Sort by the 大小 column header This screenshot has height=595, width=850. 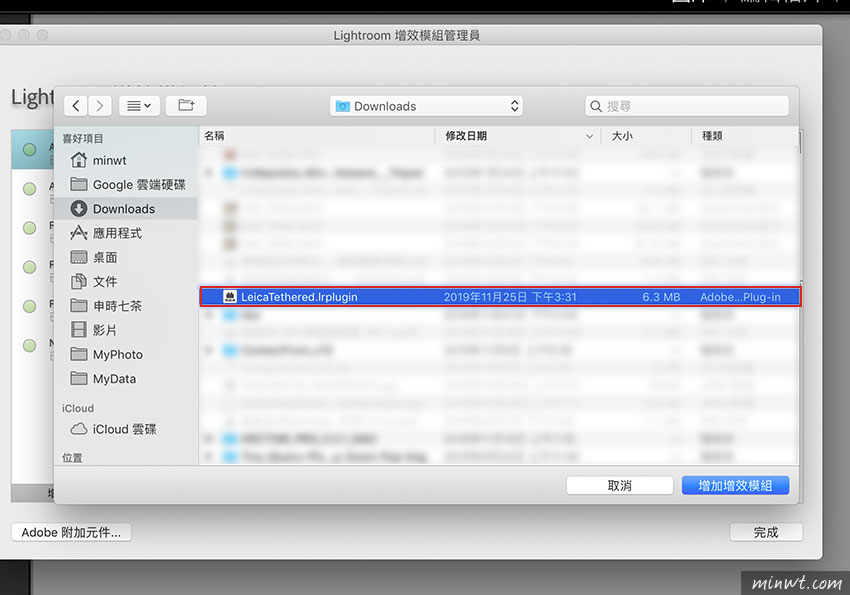(x=646, y=136)
